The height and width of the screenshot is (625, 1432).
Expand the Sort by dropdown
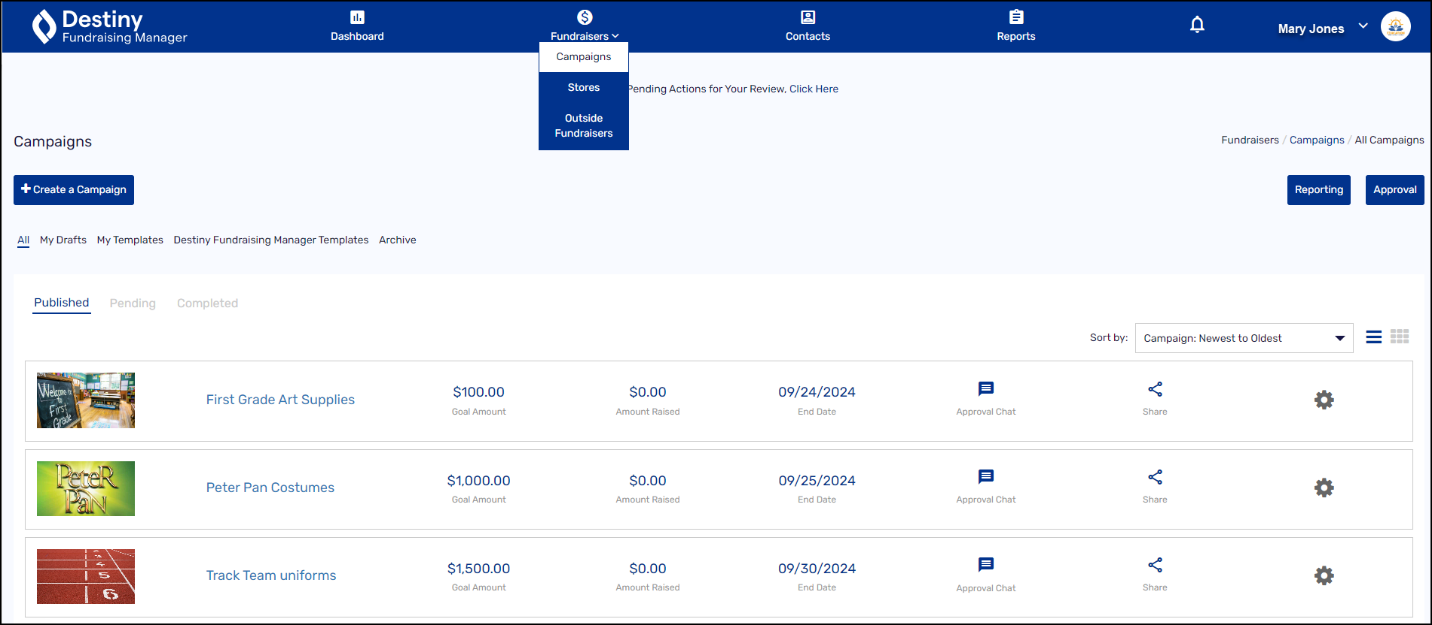[1243, 338]
